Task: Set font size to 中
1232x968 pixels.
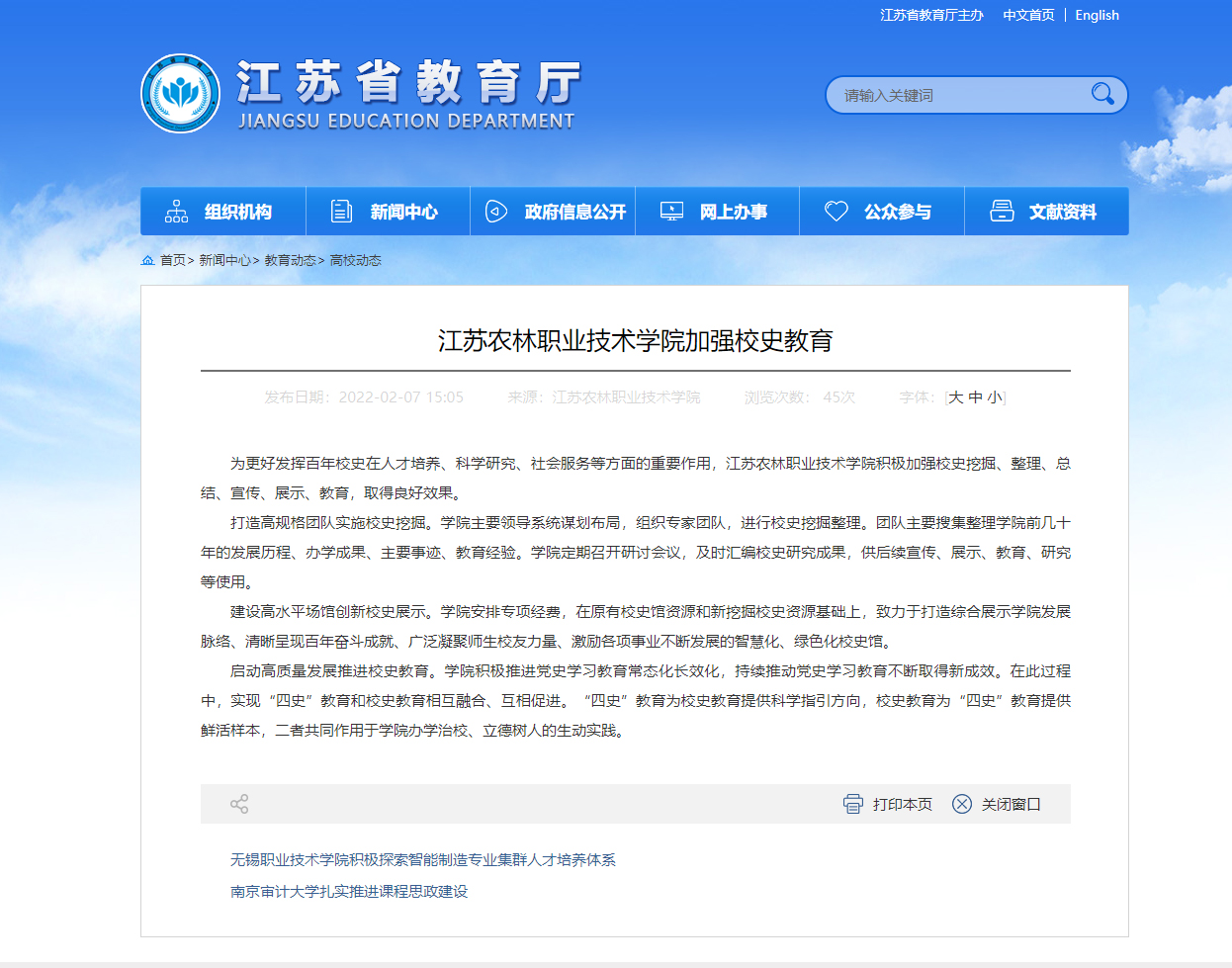Action: click(976, 397)
